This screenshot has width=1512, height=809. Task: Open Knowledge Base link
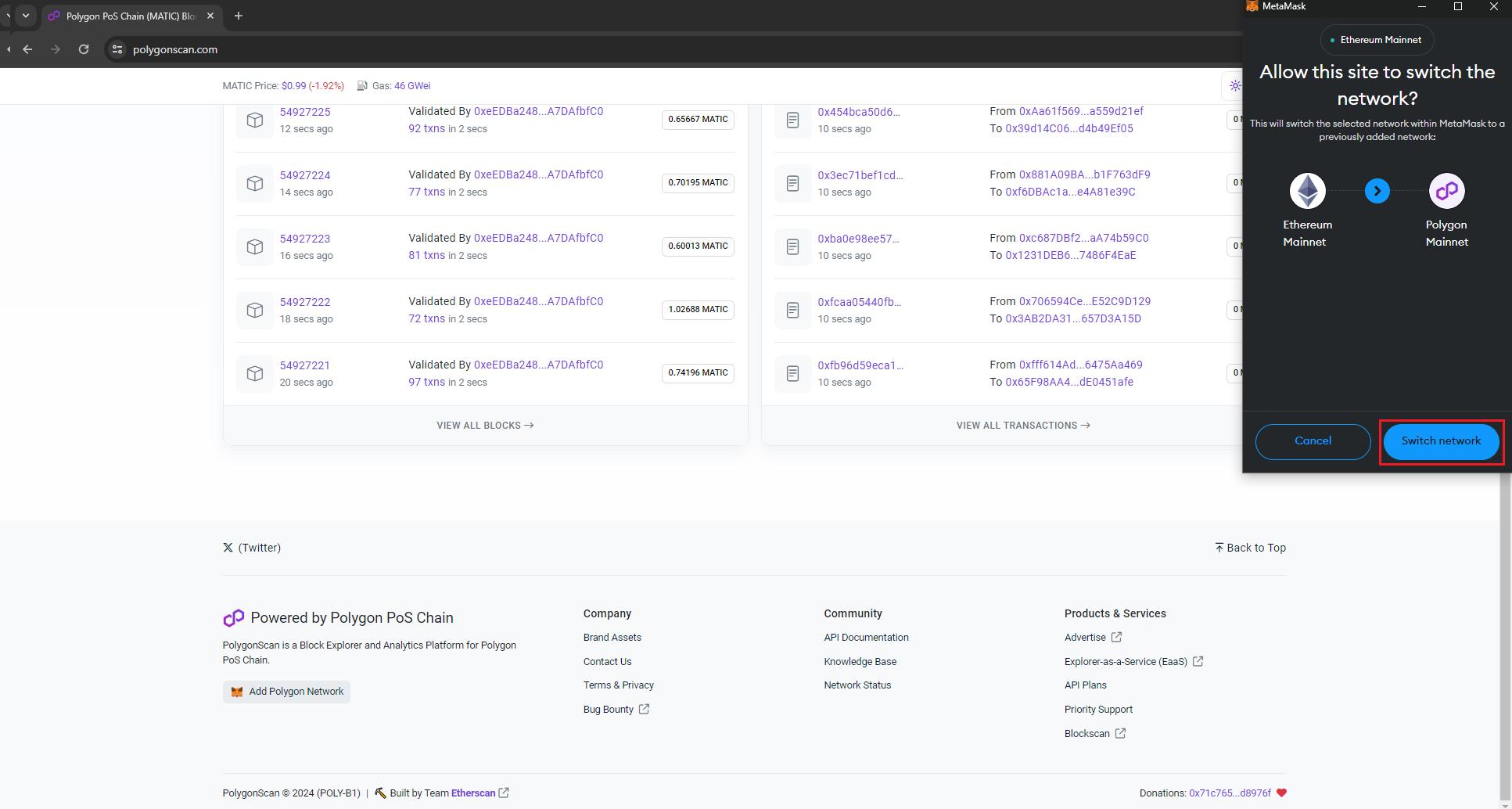click(x=860, y=662)
